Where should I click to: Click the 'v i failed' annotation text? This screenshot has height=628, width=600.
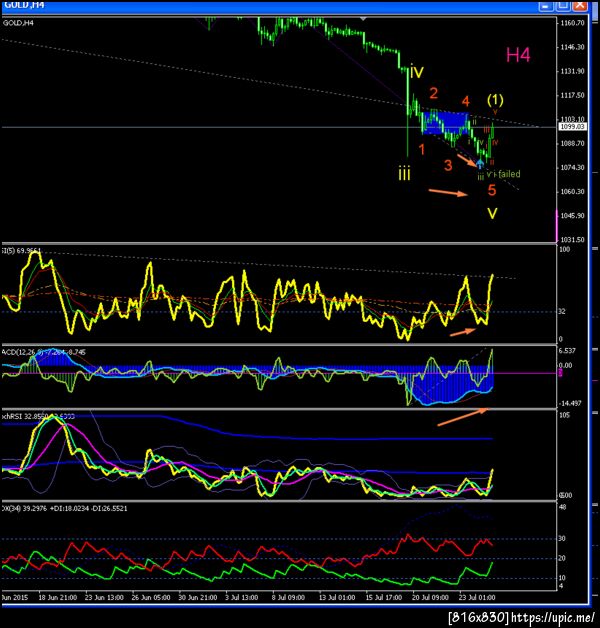pos(503,174)
